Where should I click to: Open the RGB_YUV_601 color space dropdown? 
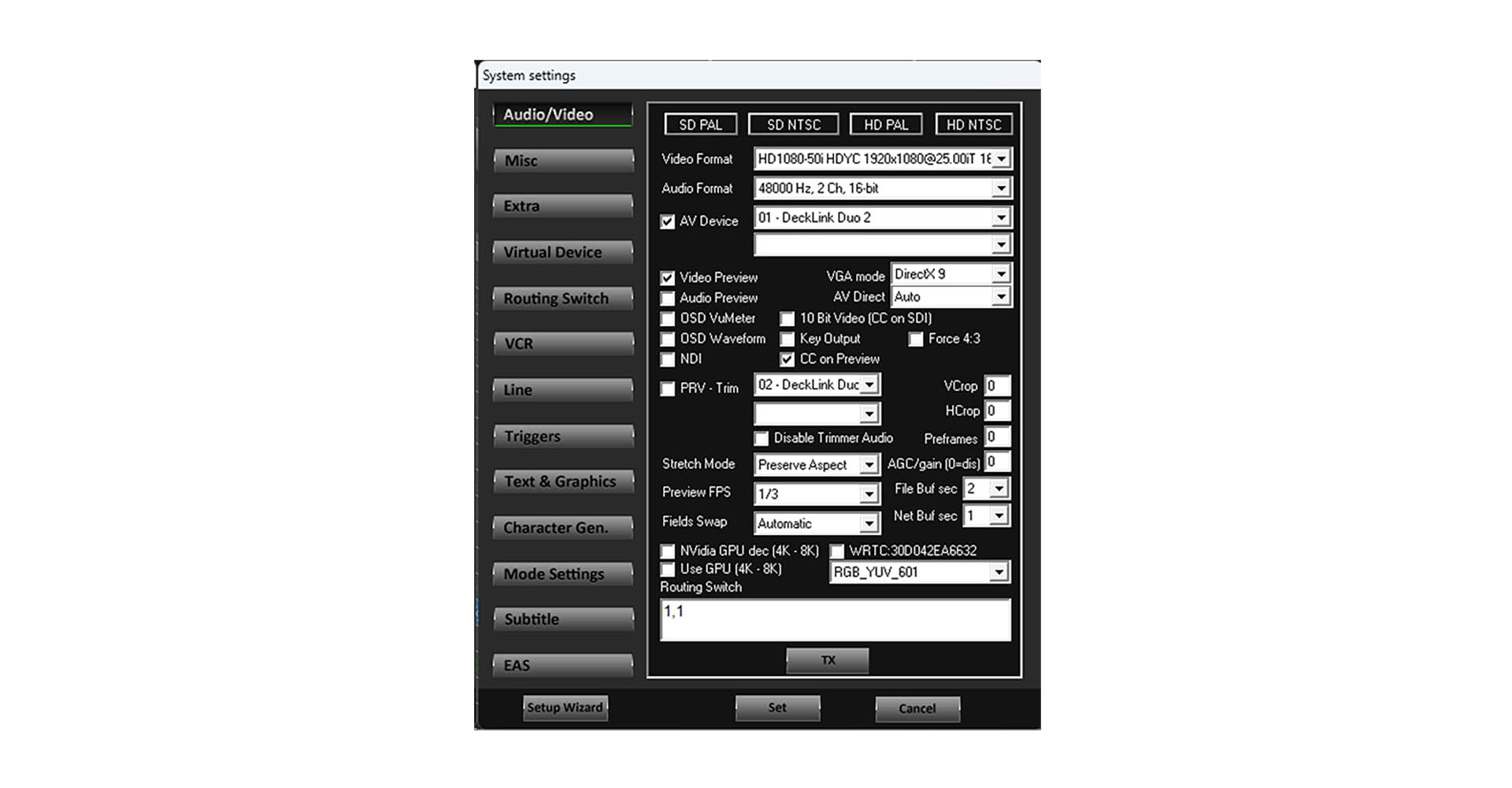click(x=999, y=572)
